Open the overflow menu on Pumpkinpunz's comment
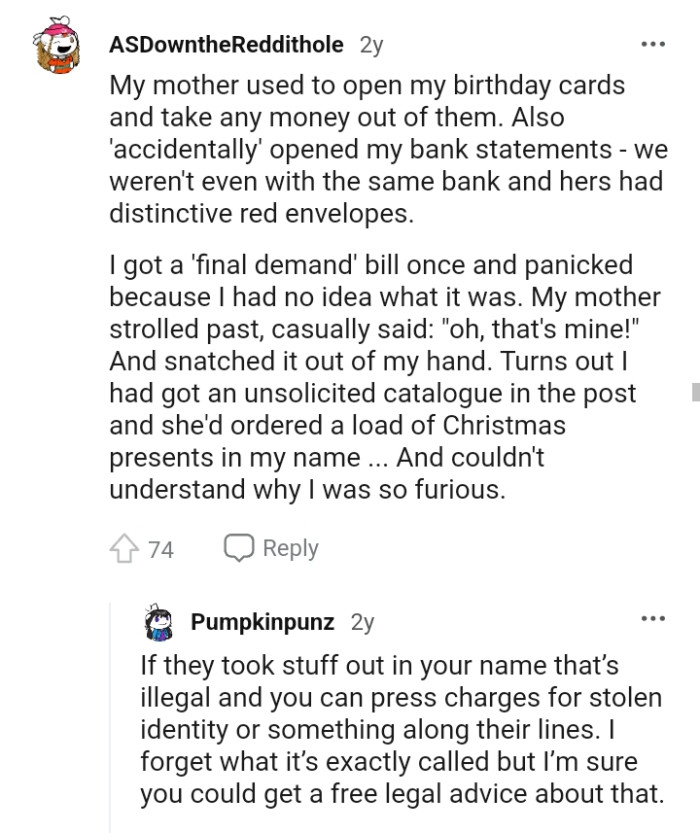700x833 pixels. click(655, 617)
